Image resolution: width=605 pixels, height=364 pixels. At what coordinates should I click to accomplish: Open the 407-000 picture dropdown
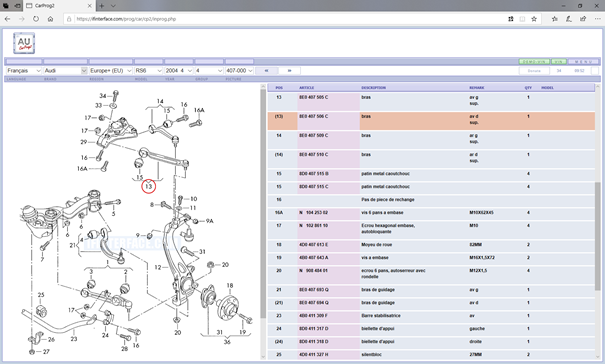pyautogui.click(x=239, y=71)
